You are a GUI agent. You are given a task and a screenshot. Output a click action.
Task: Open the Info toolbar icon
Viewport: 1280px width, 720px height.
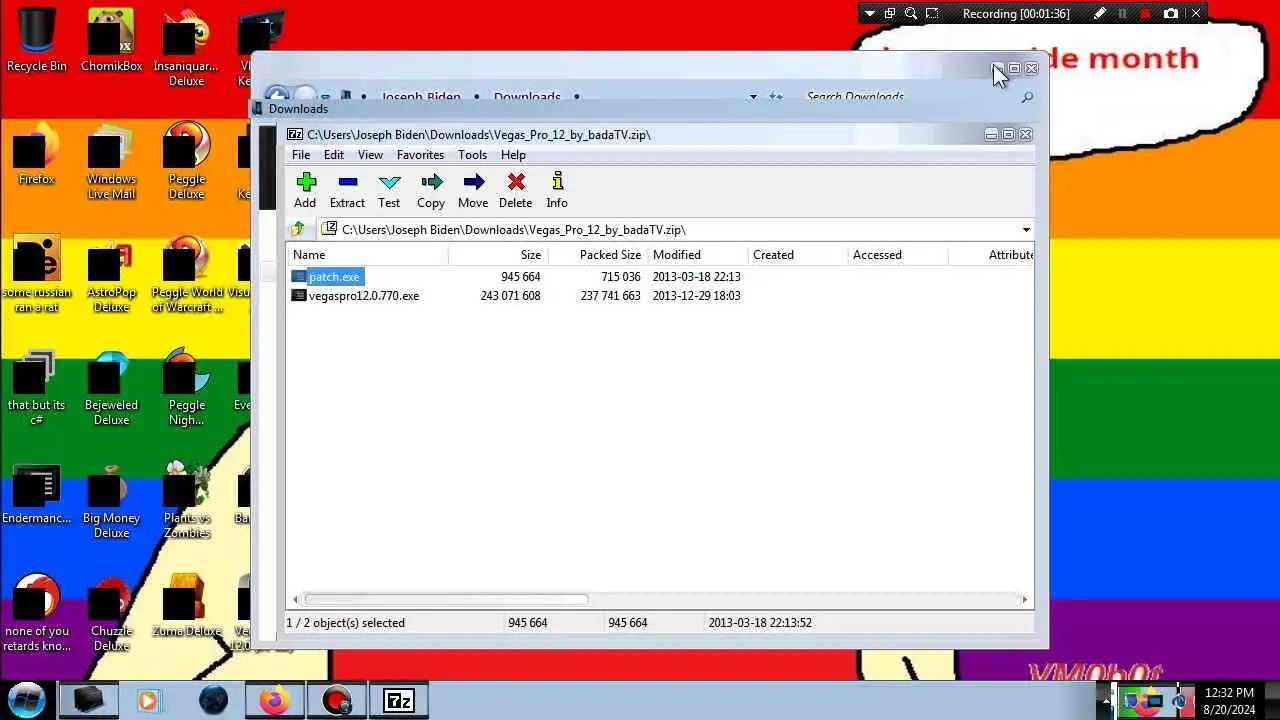(557, 190)
